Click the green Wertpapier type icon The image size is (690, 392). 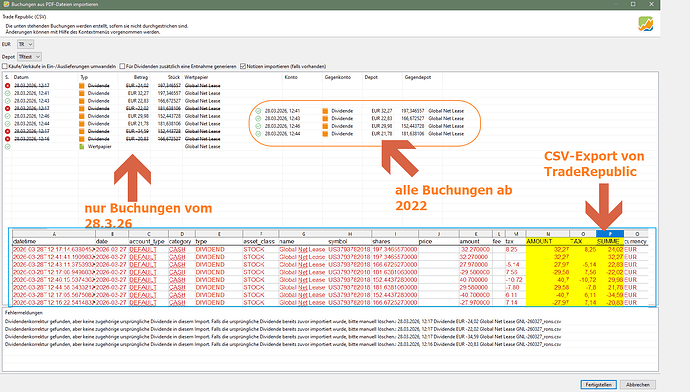[81, 147]
